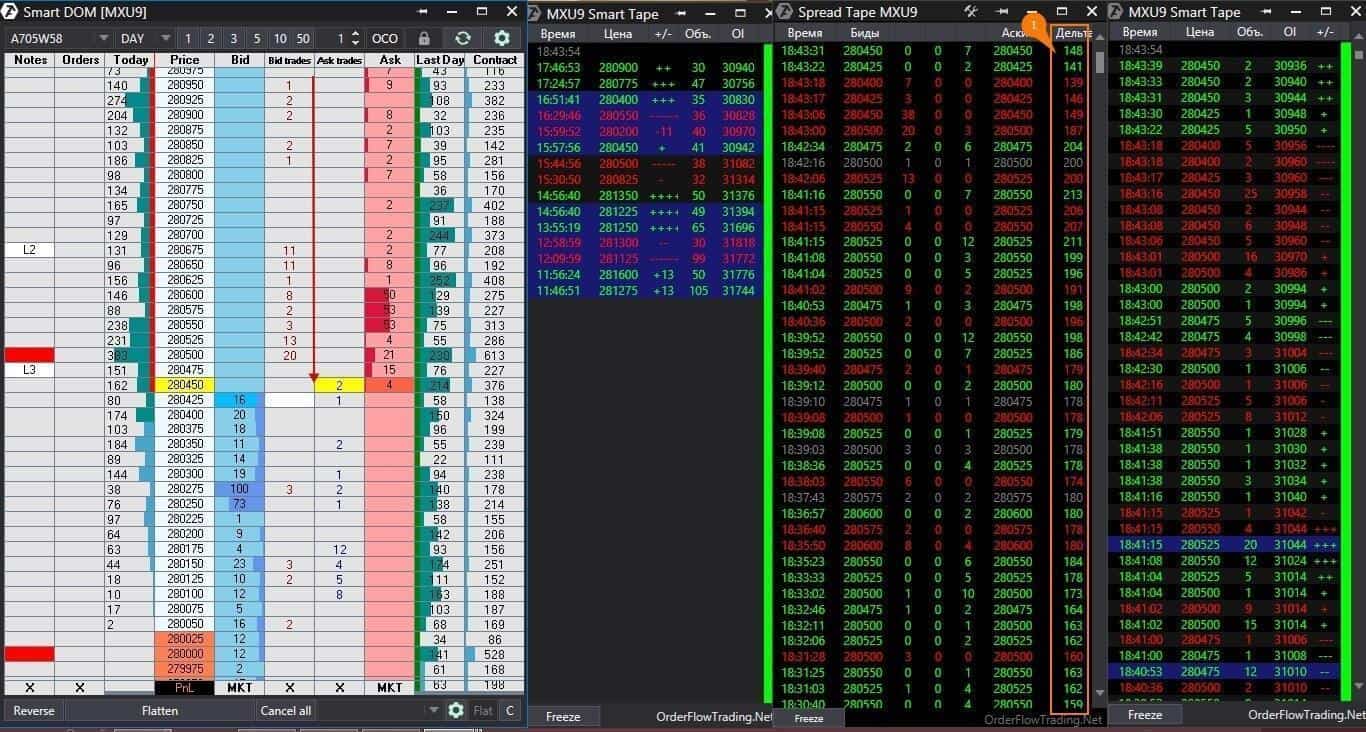This screenshot has height=732, width=1366.
Task: Click the Reverse button
Action: coord(34,710)
